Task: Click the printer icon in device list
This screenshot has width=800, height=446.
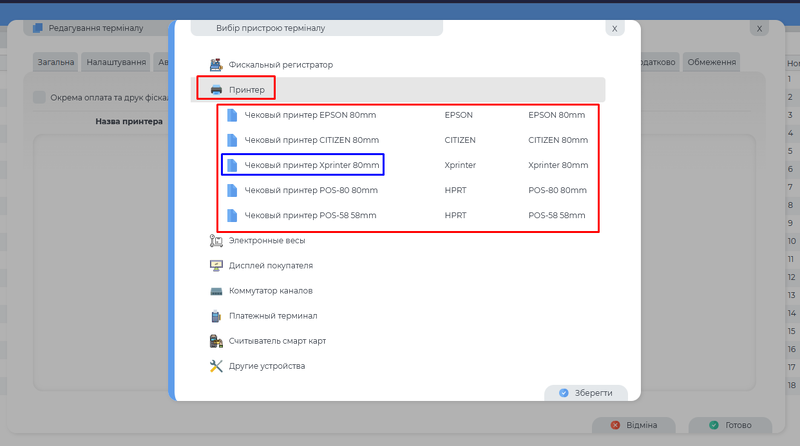Action: (x=215, y=90)
